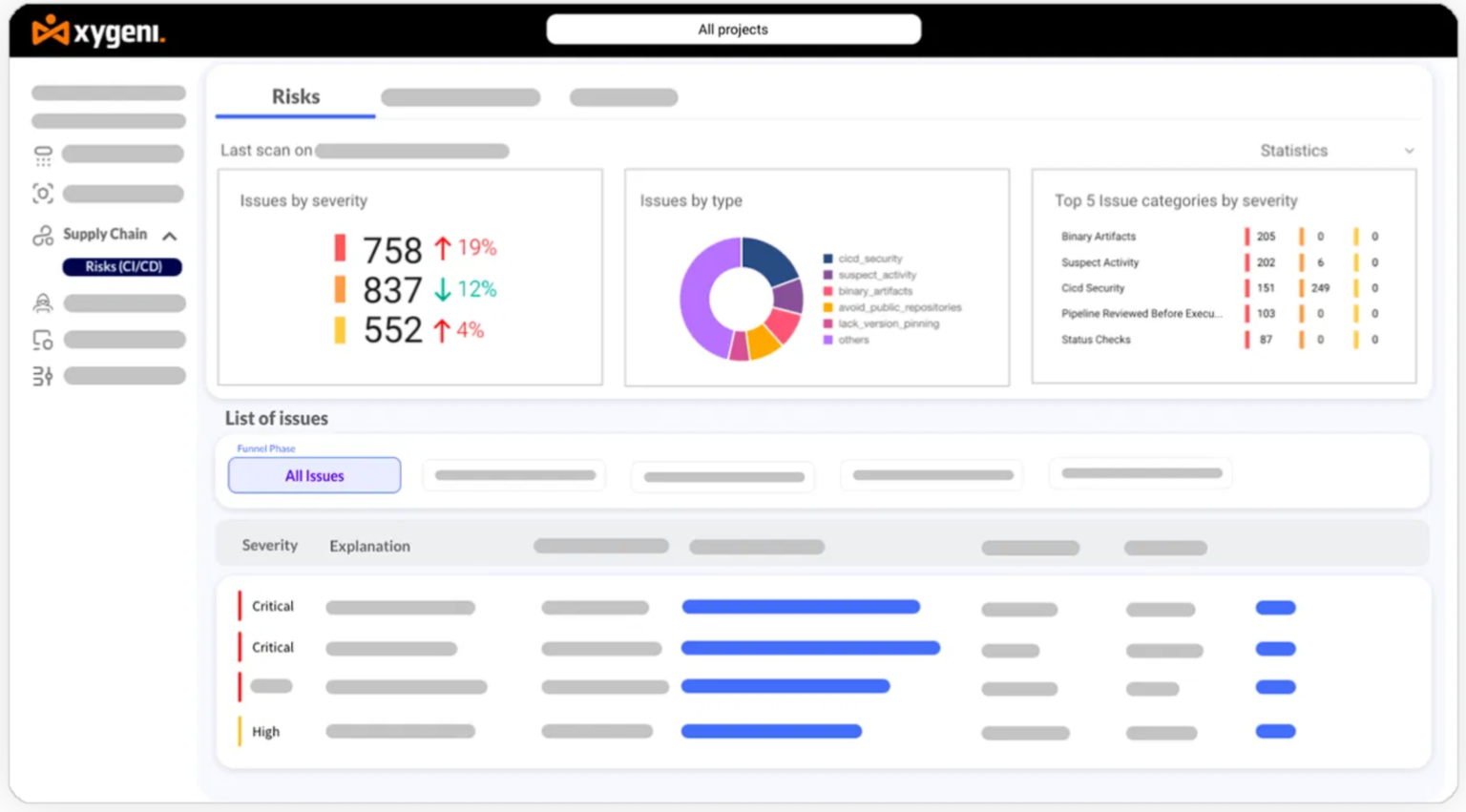Click the Last scan on label
The image size is (1466, 812).
click(x=266, y=151)
